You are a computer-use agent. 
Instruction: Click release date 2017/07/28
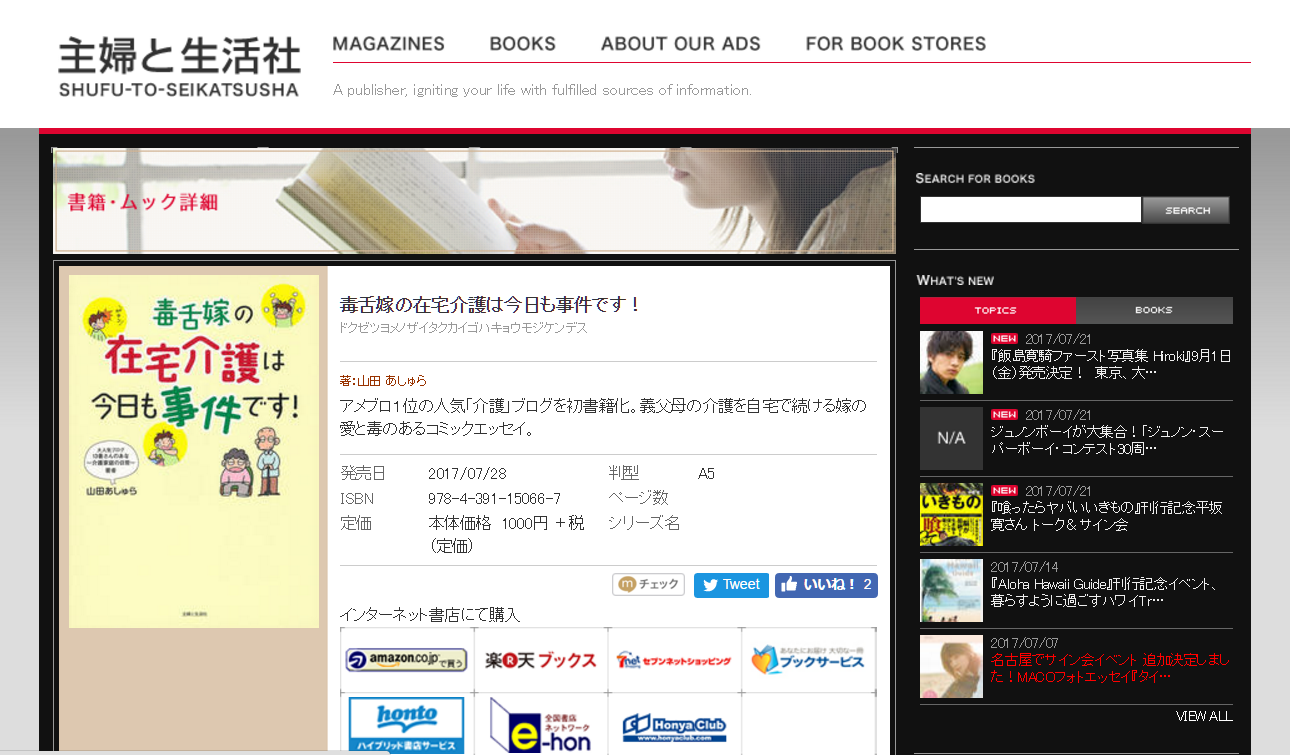coord(467,474)
